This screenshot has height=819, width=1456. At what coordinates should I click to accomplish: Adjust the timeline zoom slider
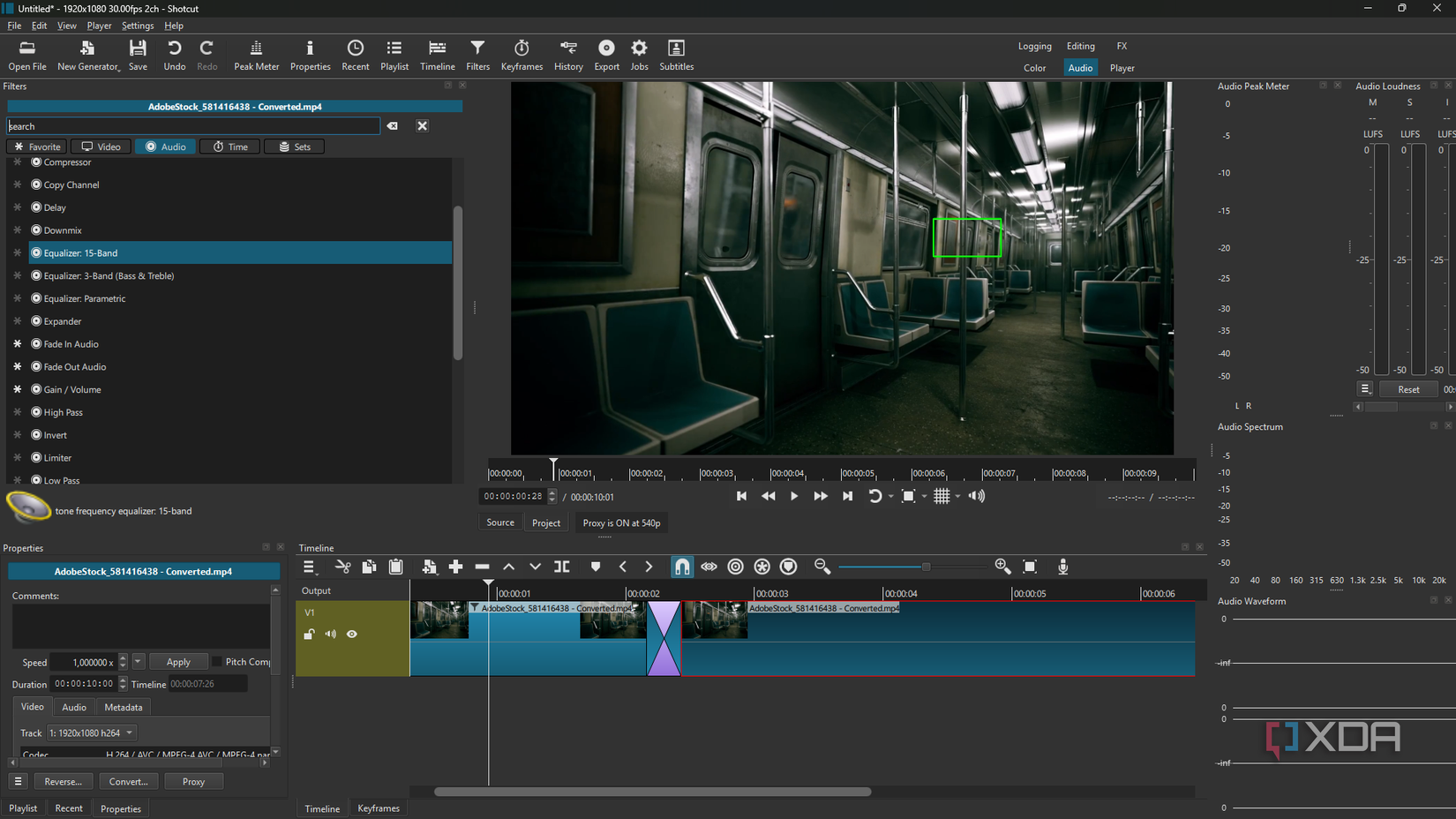(926, 567)
